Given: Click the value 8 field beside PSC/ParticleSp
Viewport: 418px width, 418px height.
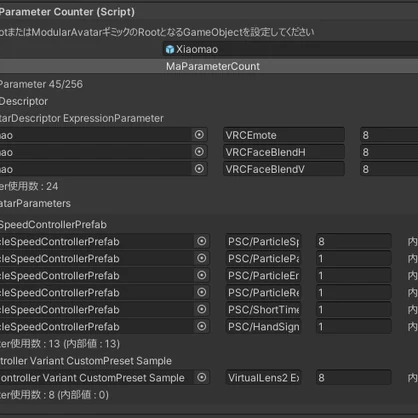Looking at the screenshot, I should point(354,241).
